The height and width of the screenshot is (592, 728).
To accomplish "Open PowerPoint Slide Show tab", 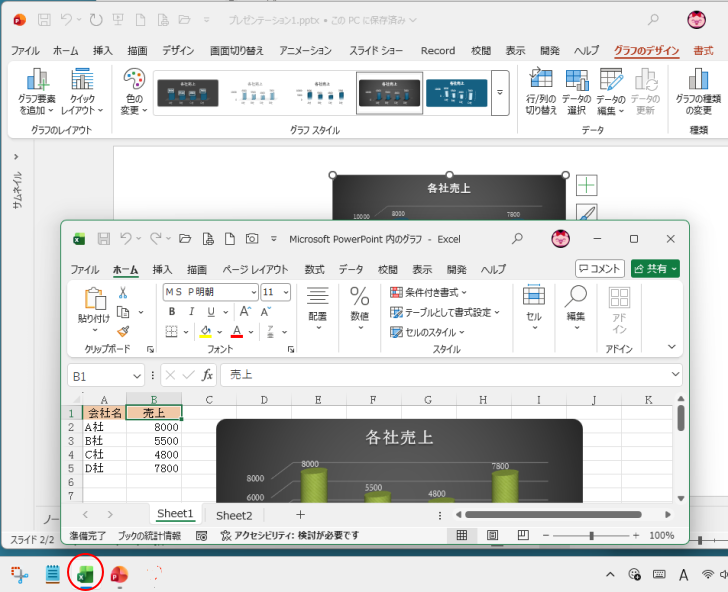I will [x=376, y=51].
